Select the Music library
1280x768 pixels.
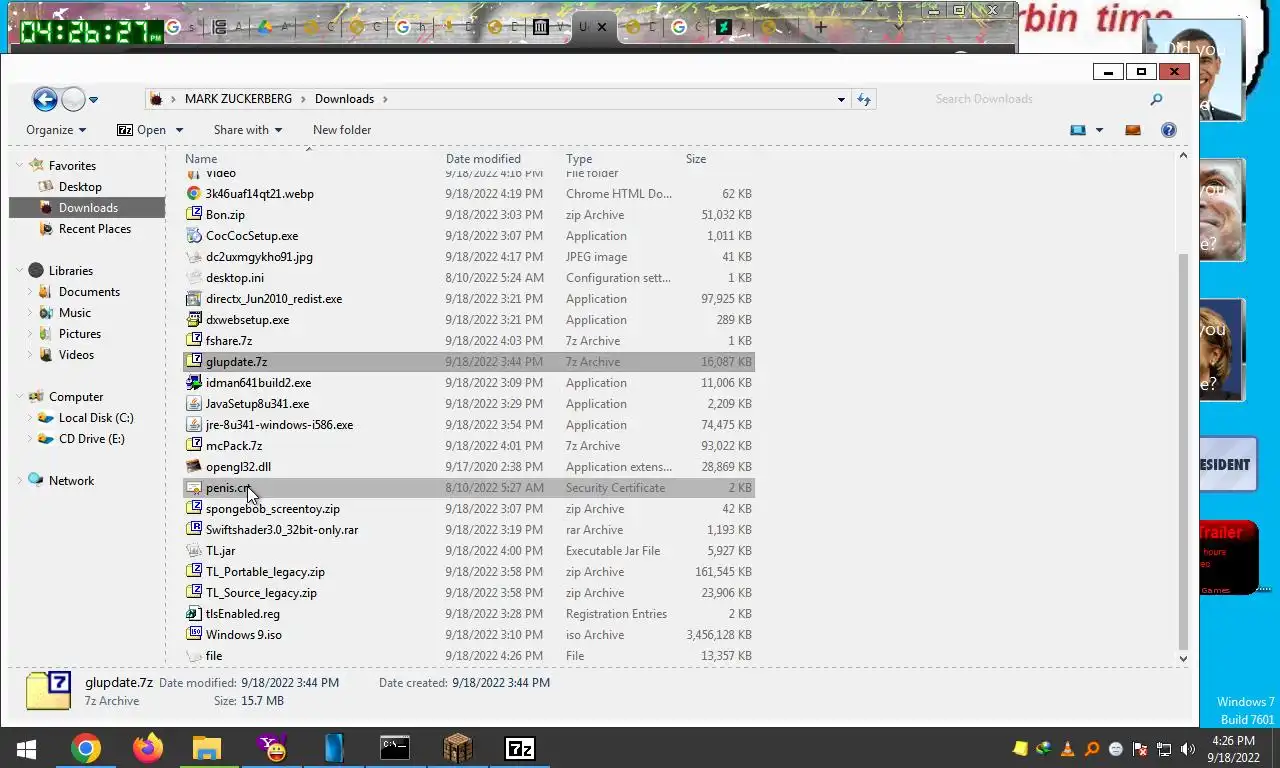point(75,313)
